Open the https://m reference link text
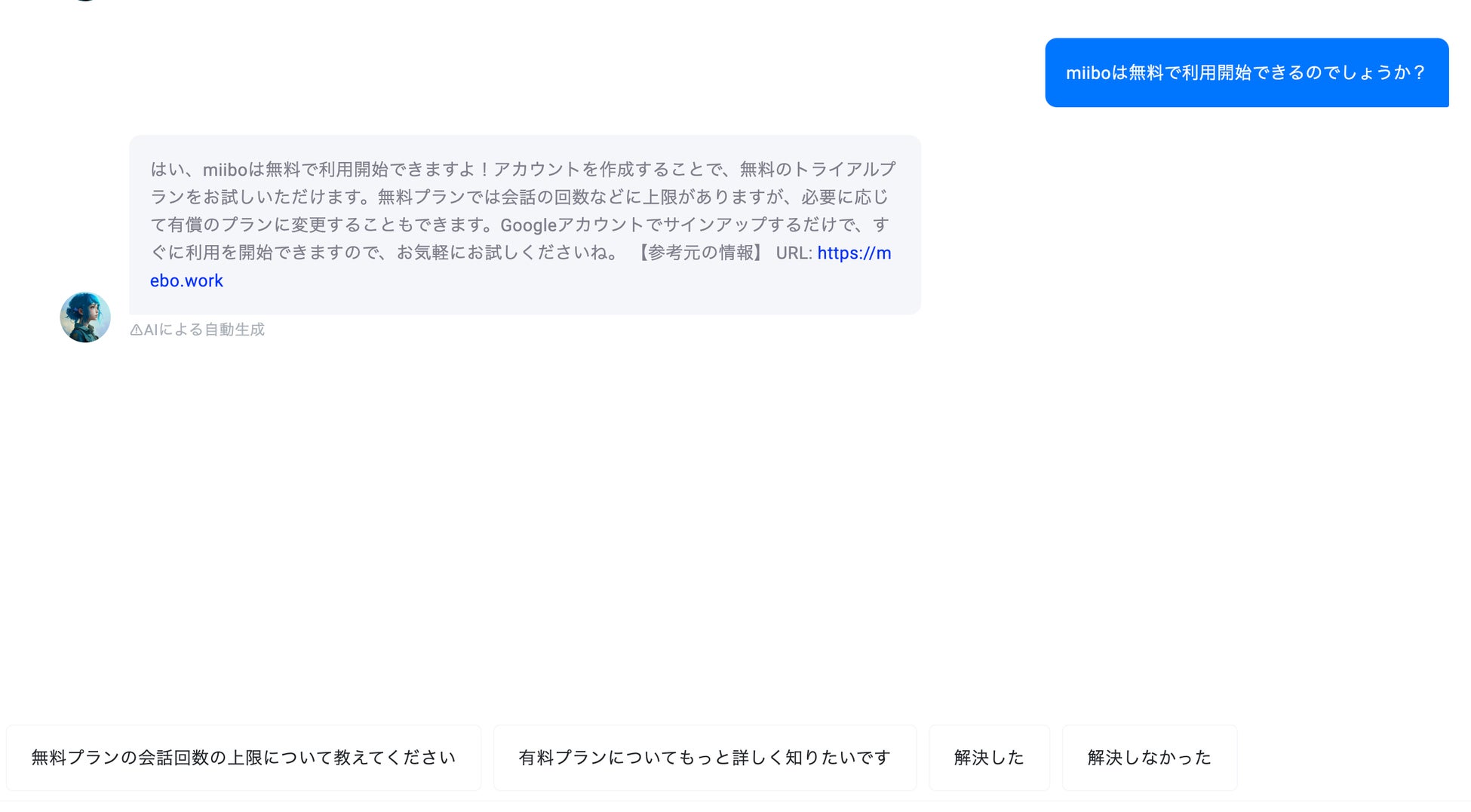Viewport: 1471px width, 812px height. pyautogui.click(x=854, y=253)
